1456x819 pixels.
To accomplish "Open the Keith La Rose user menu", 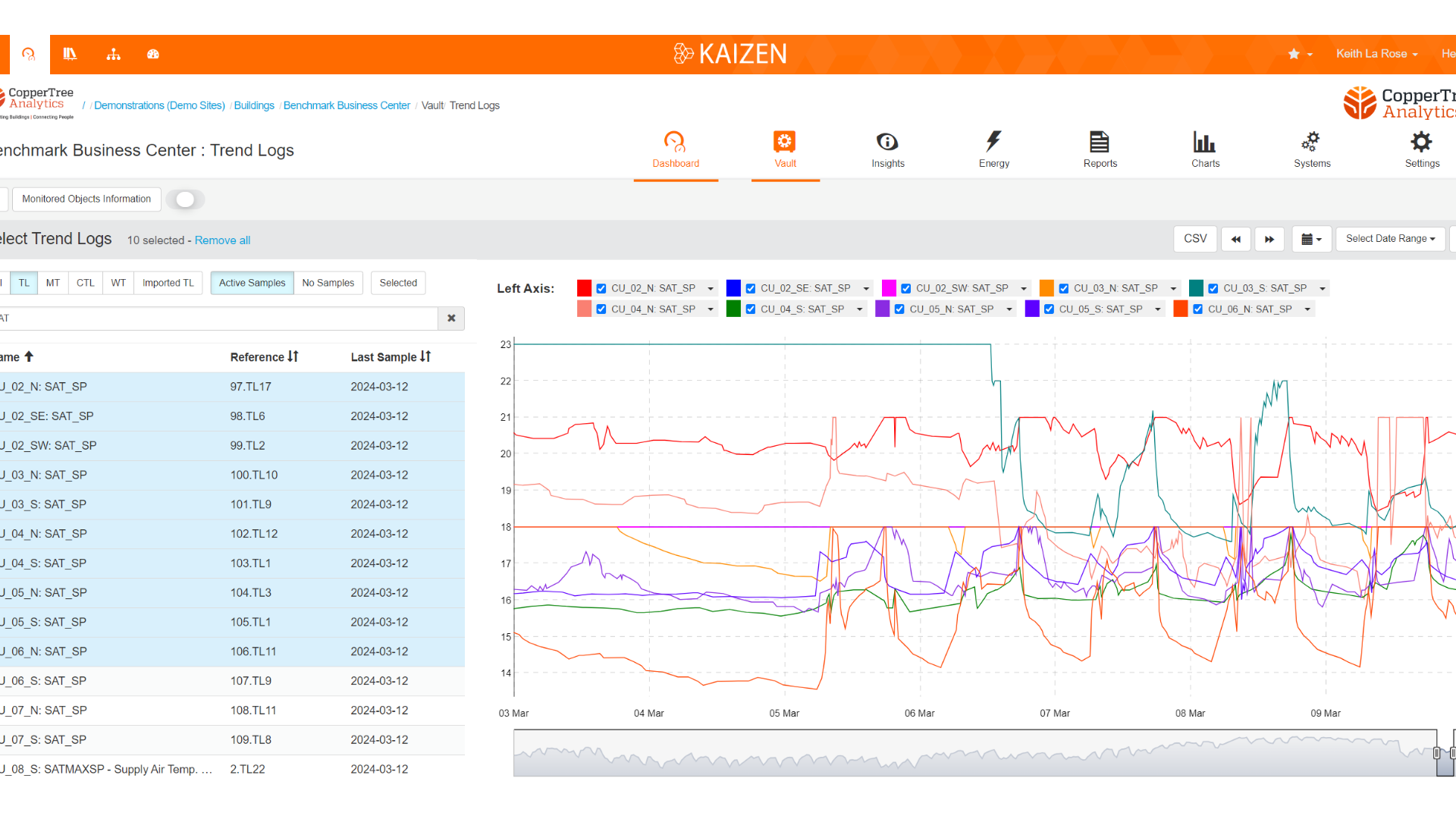I will tap(1376, 54).
